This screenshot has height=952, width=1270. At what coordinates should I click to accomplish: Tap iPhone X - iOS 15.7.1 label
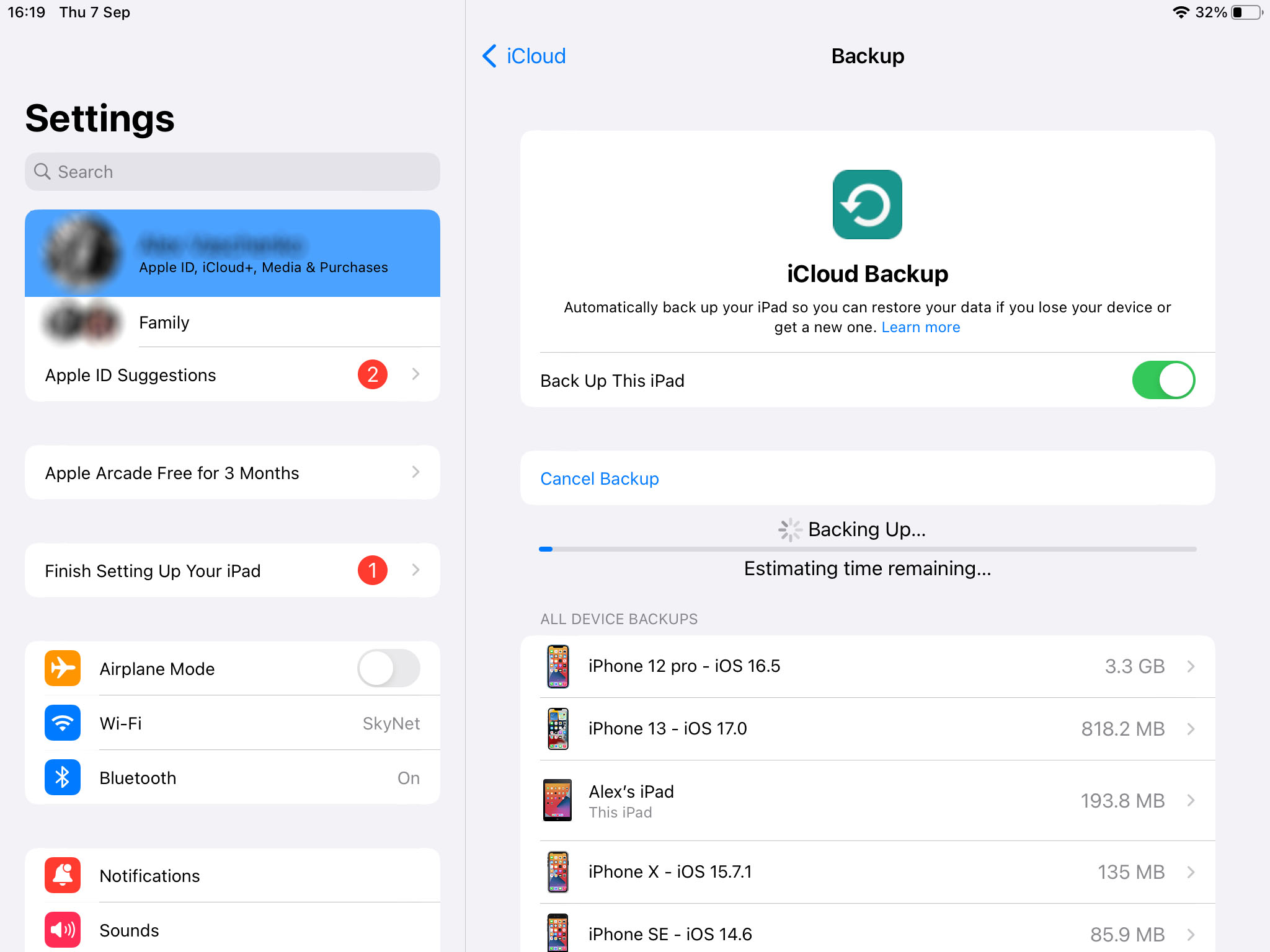(x=670, y=872)
